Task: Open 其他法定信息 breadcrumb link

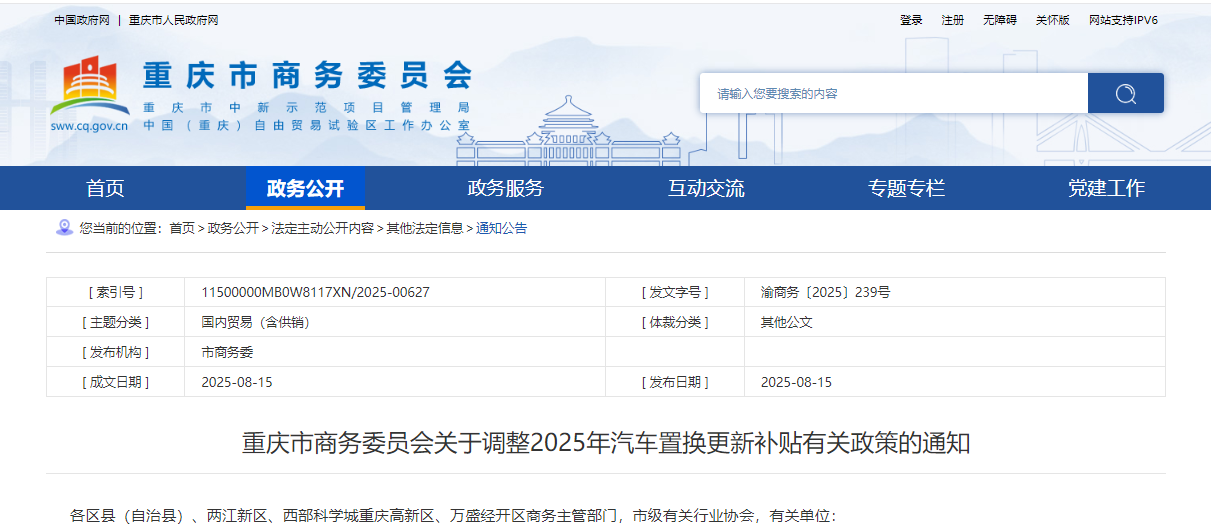Action: point(425,228)
